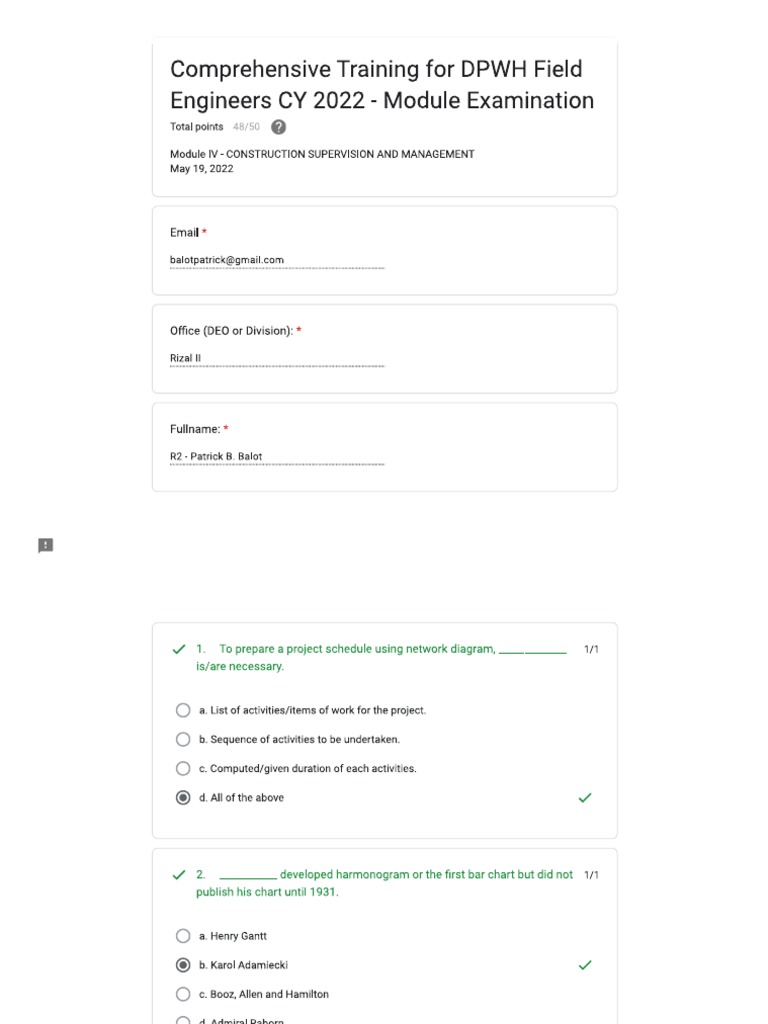Click the help icon beside Total points
Viewport: 768px width, 1024px height.
click(278, 127)
